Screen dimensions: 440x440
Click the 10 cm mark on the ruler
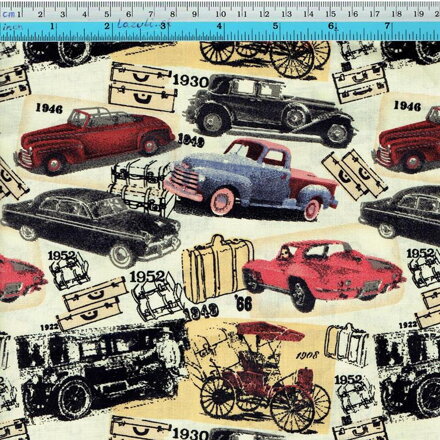coord(220,14)
